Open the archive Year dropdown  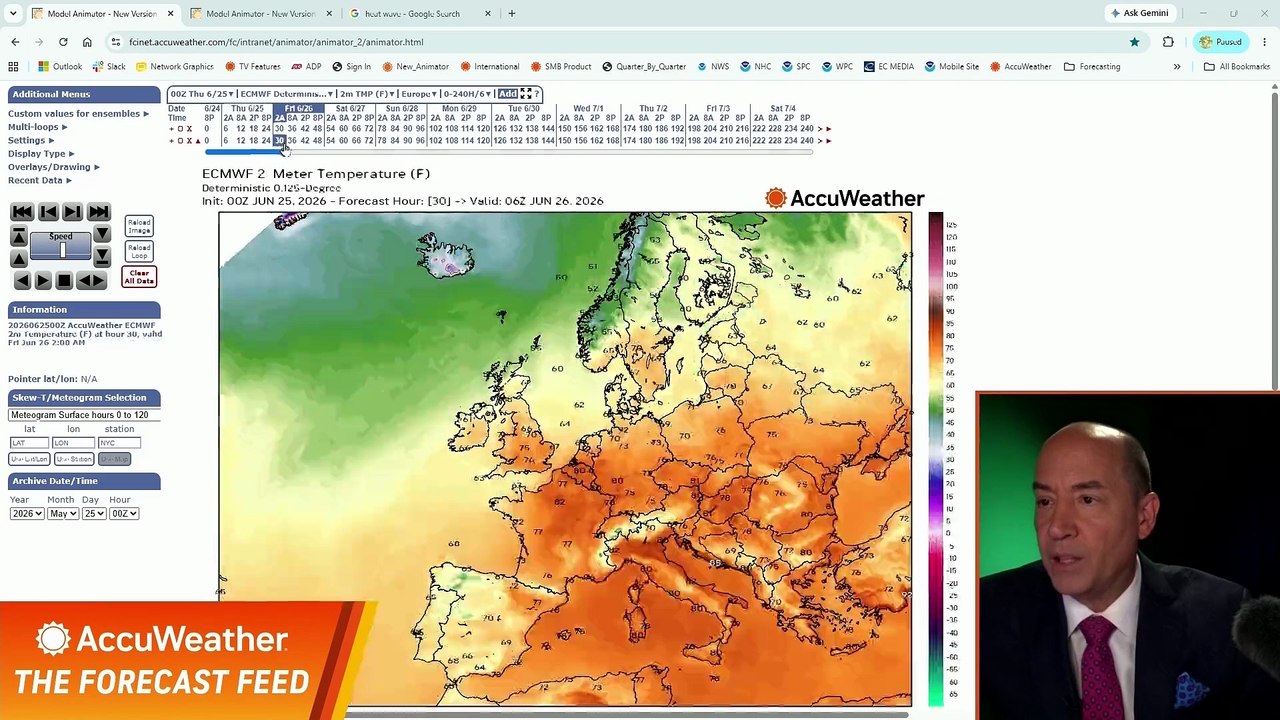point(27,514)
